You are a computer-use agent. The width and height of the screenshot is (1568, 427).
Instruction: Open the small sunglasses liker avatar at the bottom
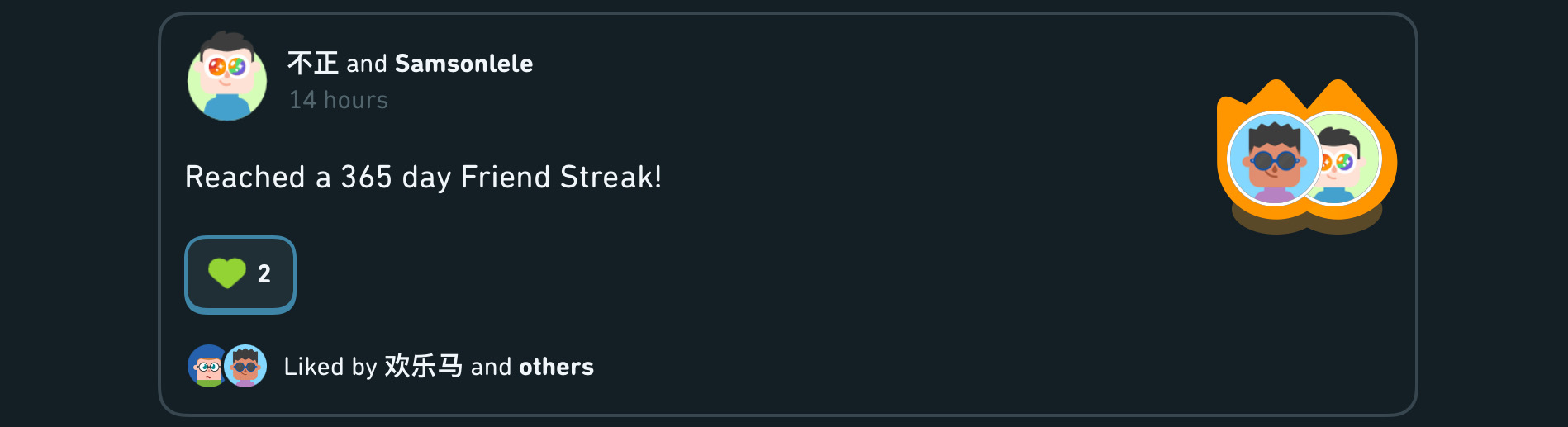[x=246, y=366]
